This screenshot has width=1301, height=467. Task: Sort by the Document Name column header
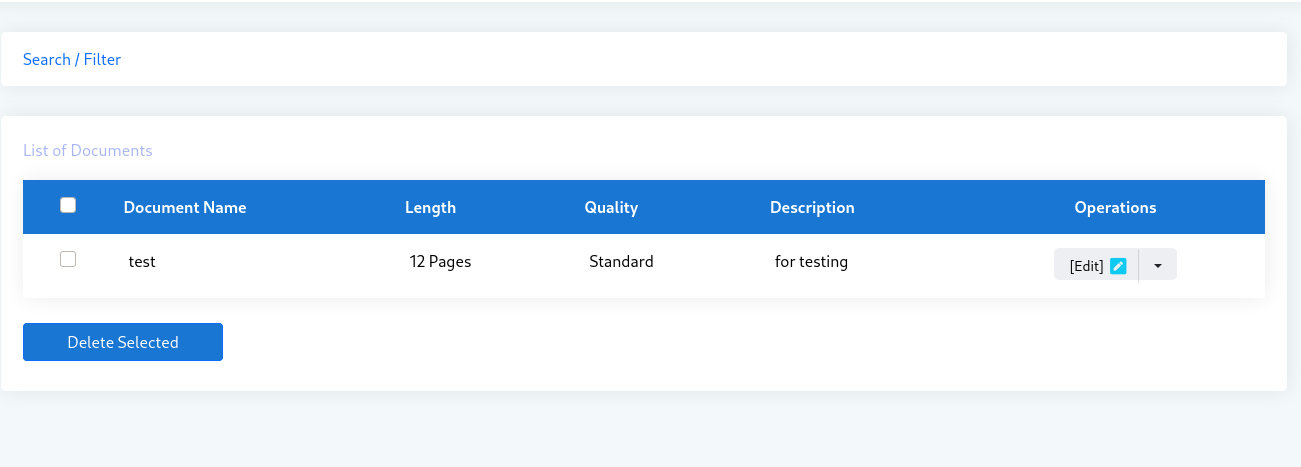click(185, 208)
